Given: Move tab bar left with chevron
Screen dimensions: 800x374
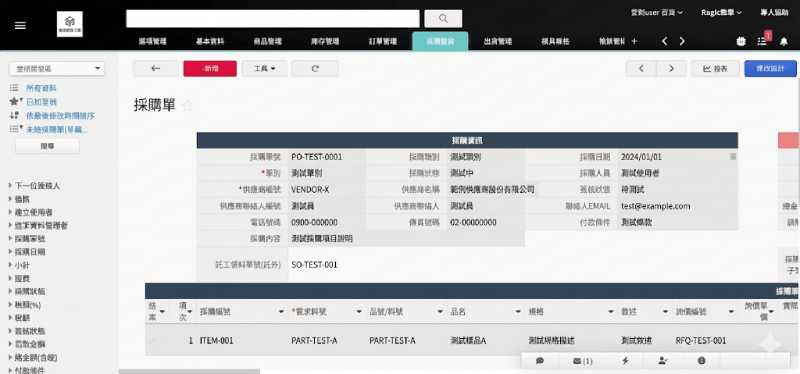Looking at the screenshot, I should (x=664, y=41).
